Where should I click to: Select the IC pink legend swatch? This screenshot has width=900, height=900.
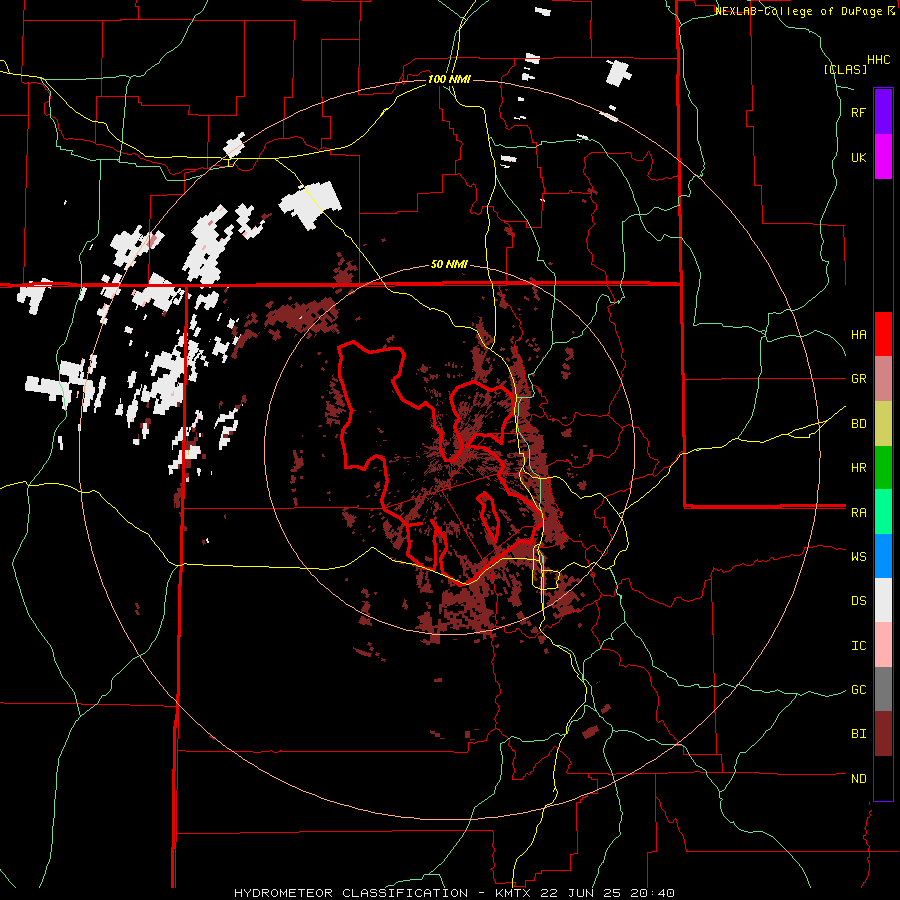click(883, 645)
